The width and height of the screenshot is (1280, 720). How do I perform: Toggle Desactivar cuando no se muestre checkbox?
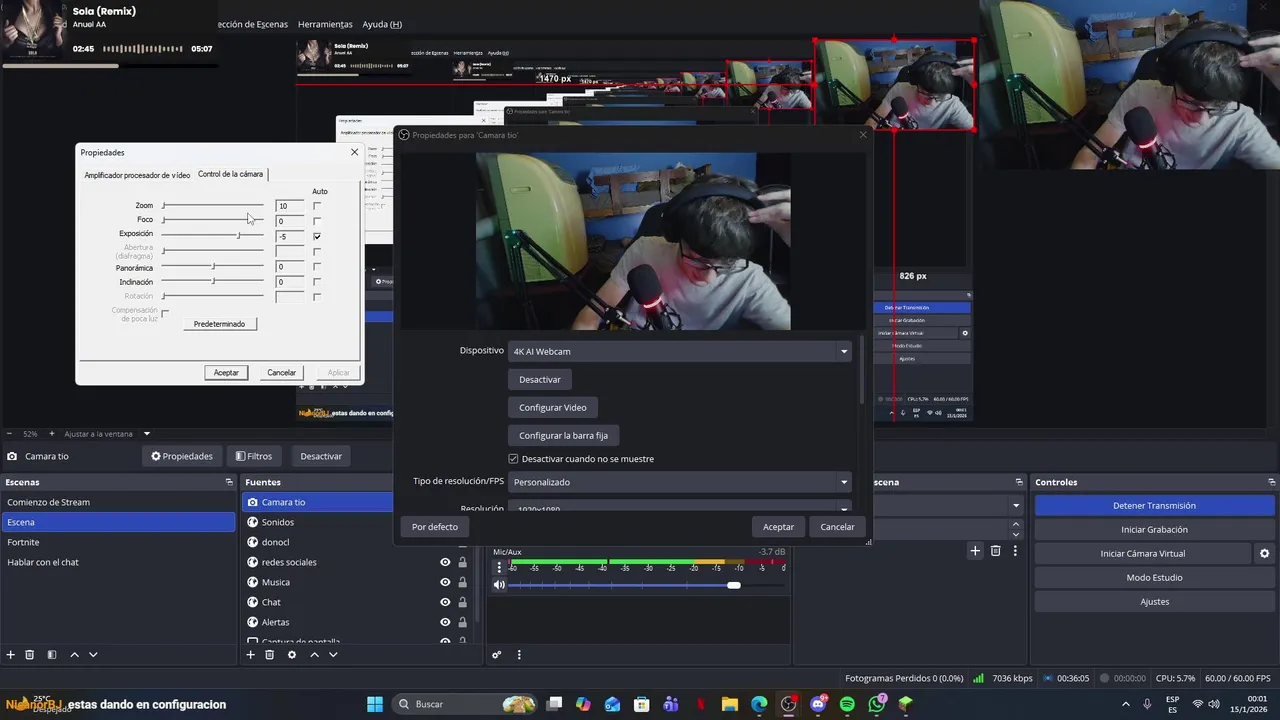[513, 459]
